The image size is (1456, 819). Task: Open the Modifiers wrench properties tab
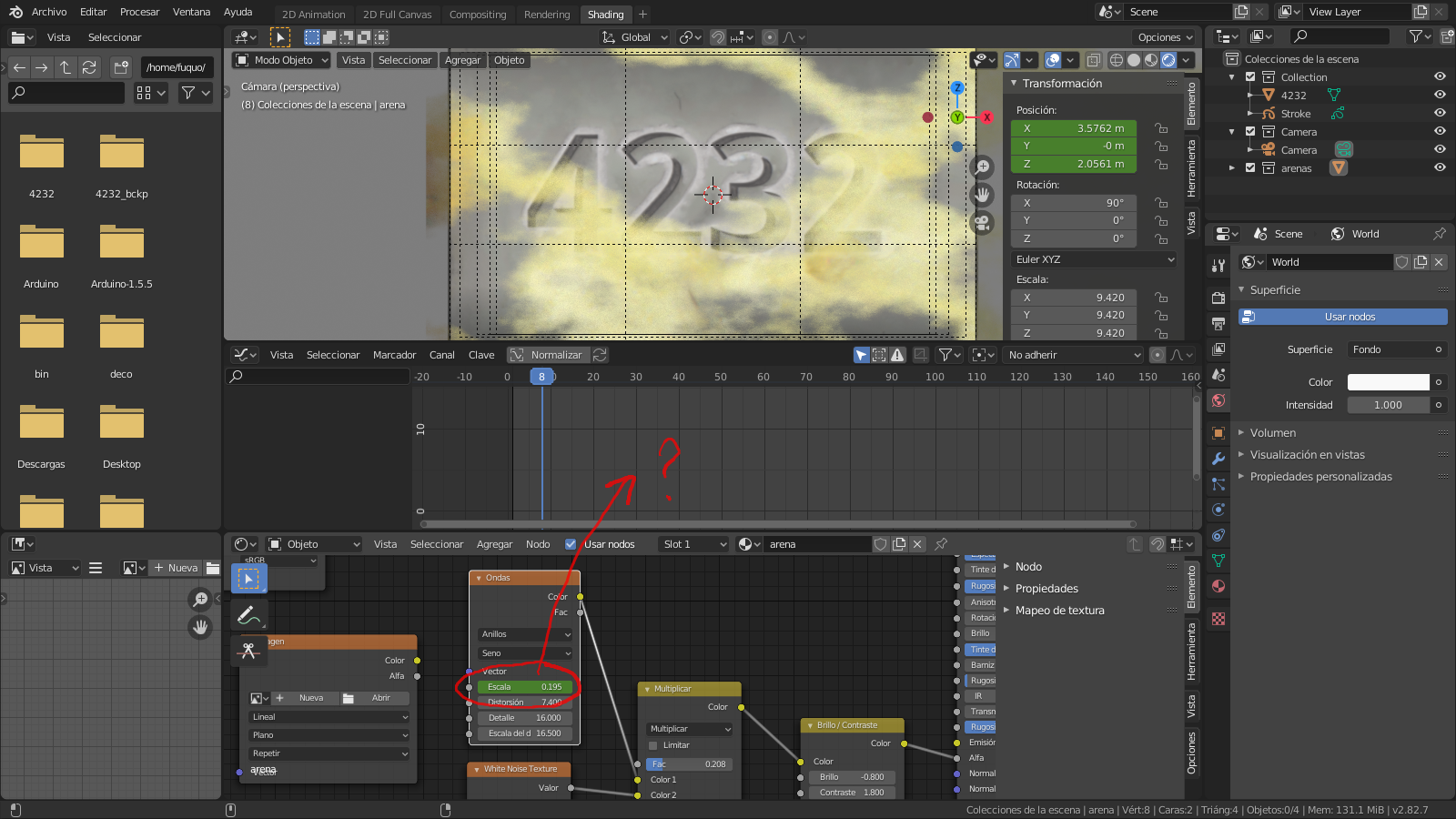1218,459
